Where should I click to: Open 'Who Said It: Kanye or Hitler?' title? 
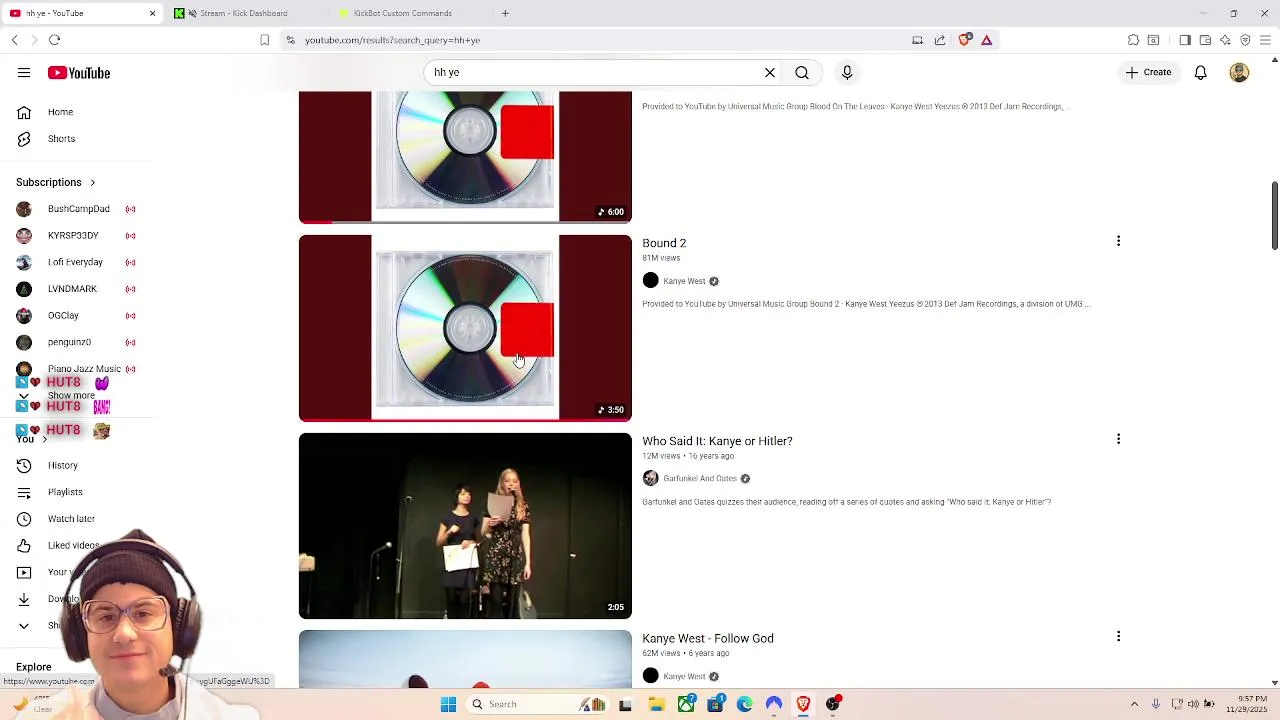[x=717, y=441]
